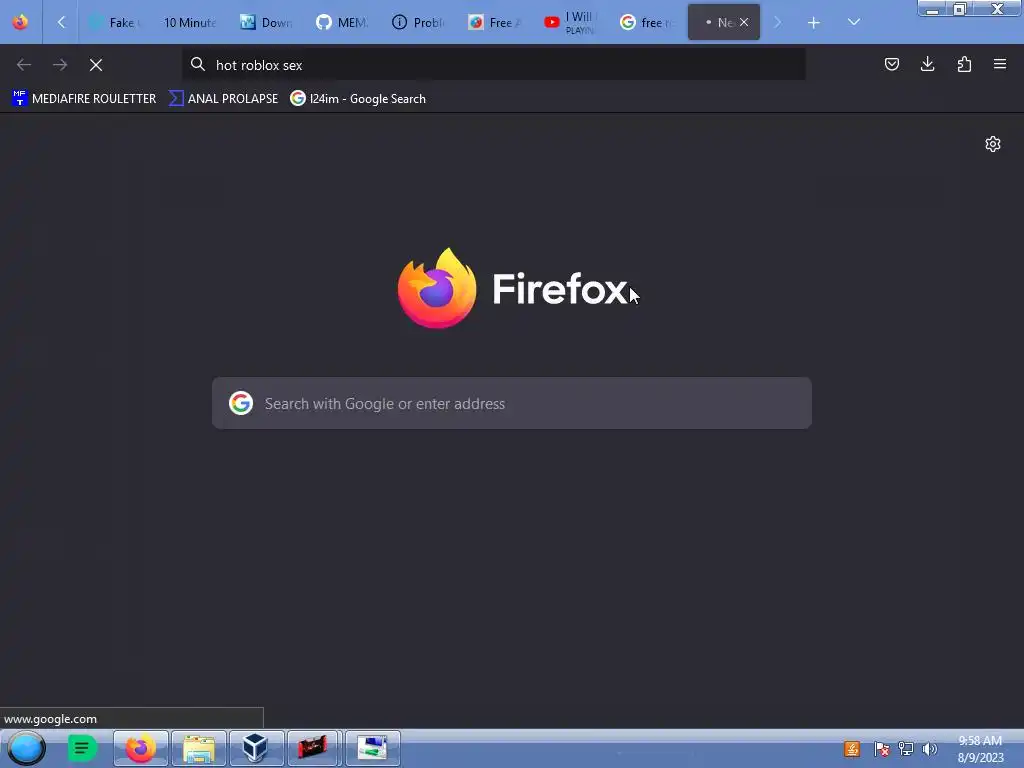Expand the list all tabs dropdown
This screenshot has height=768, width=1024.
(x=854, y=22)
